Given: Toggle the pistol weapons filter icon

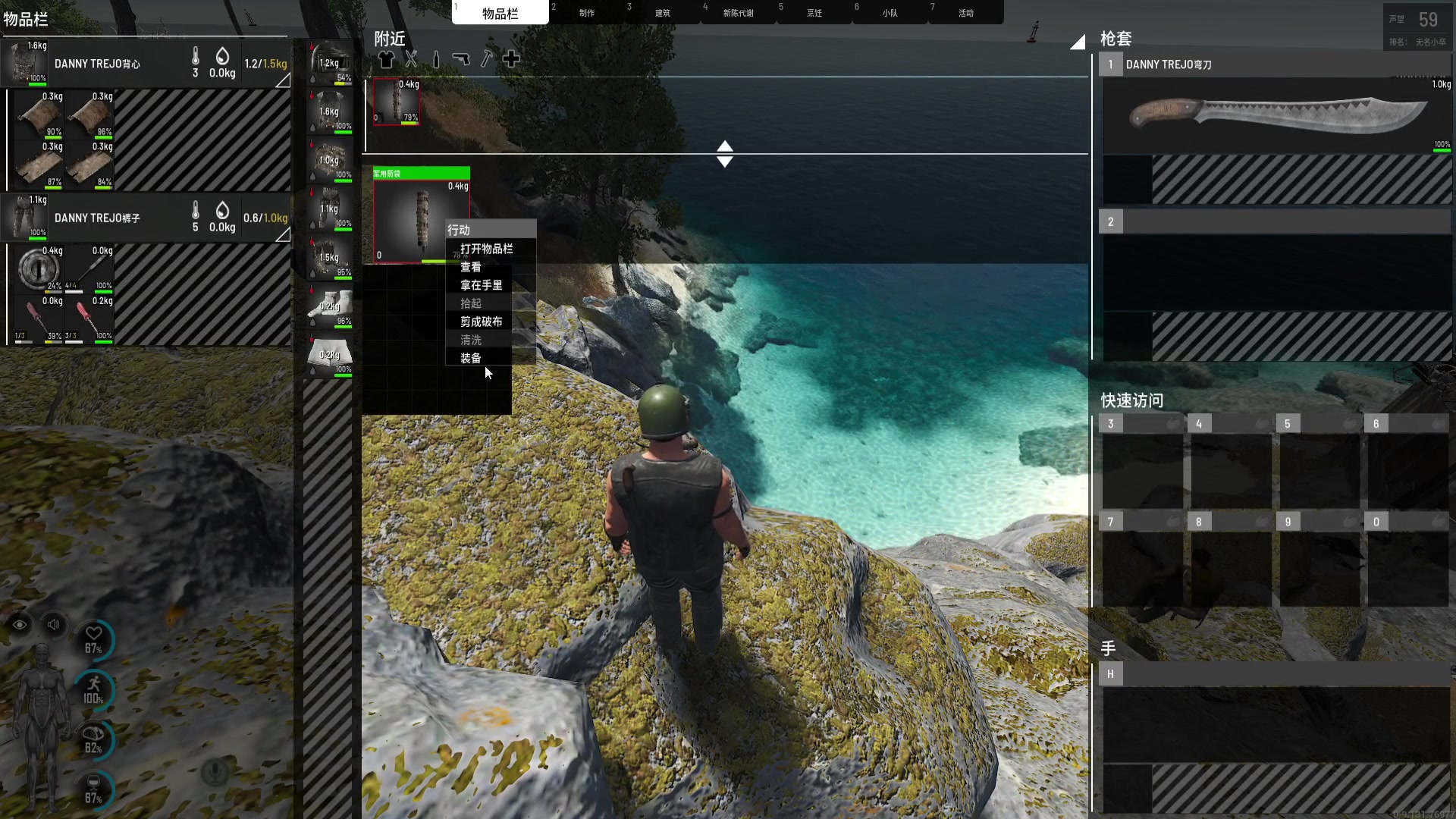Looking at the screenshot, I should point(461,59).
